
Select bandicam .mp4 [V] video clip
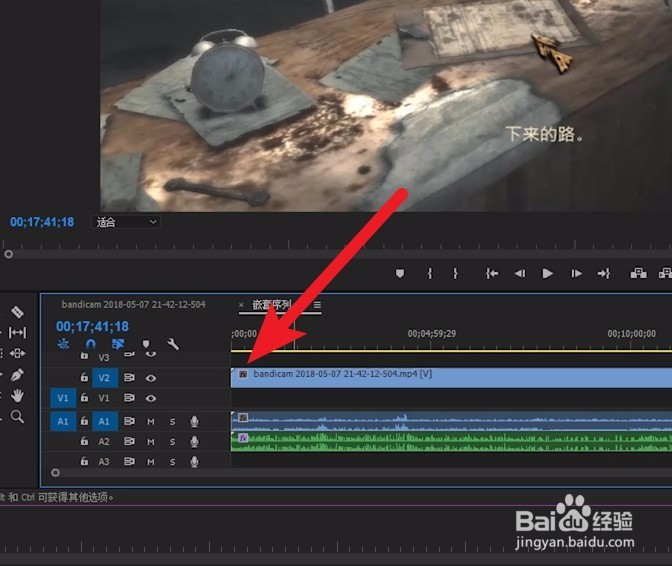point(451,378)
